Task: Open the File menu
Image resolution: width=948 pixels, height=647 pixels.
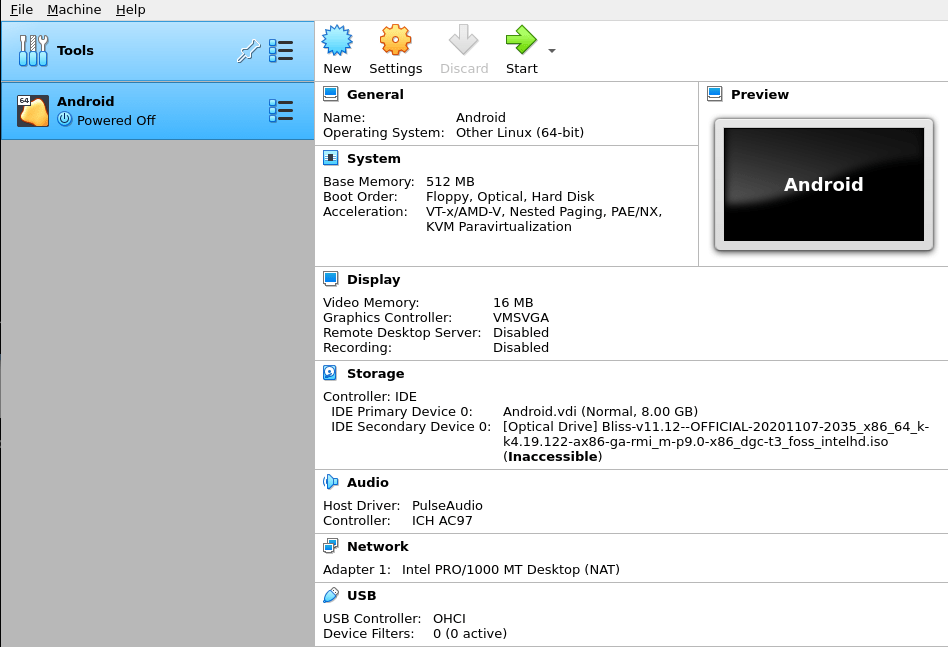Action: 20,9
